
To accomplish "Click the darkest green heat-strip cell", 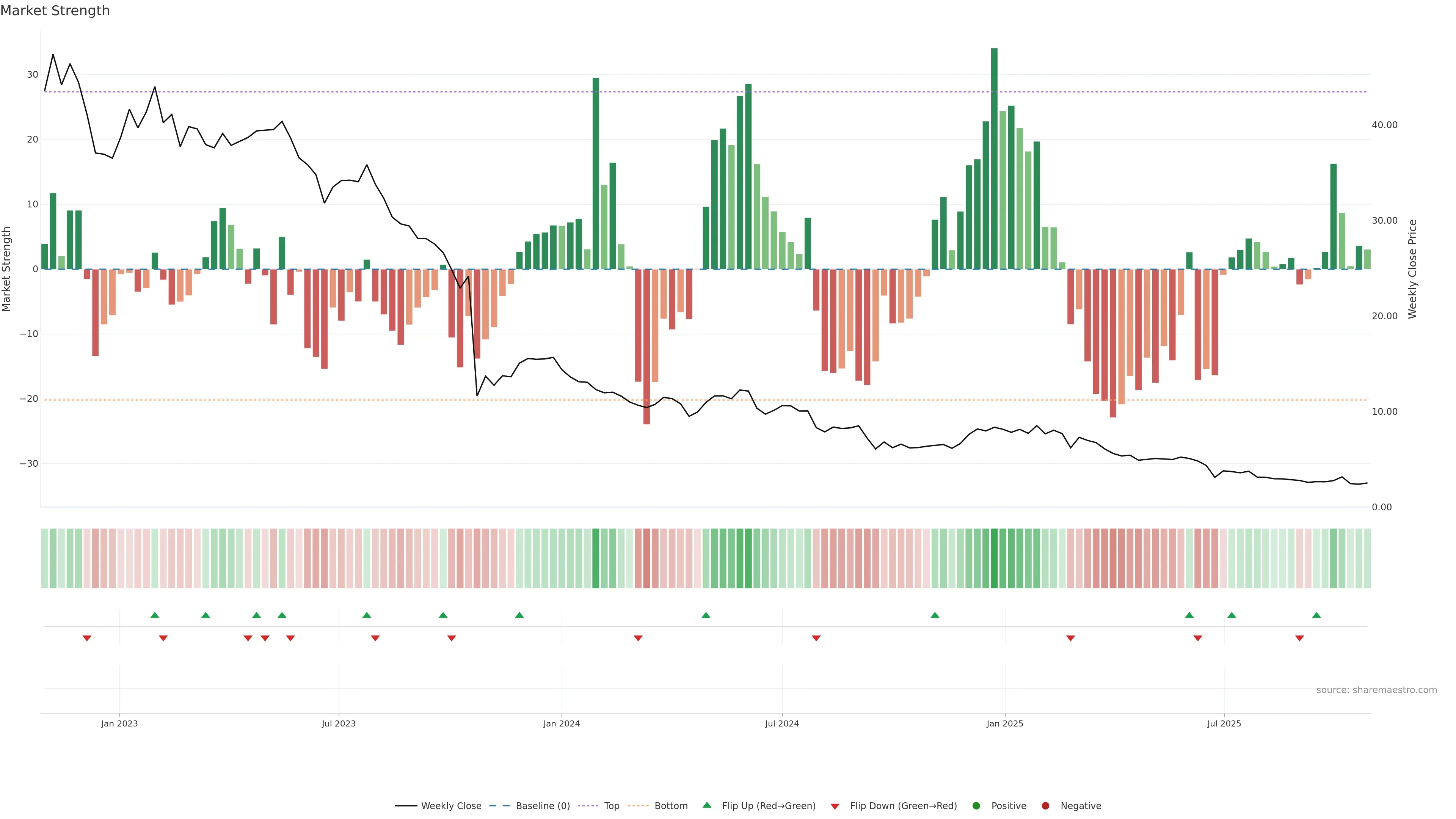I will tap(994, 559).
